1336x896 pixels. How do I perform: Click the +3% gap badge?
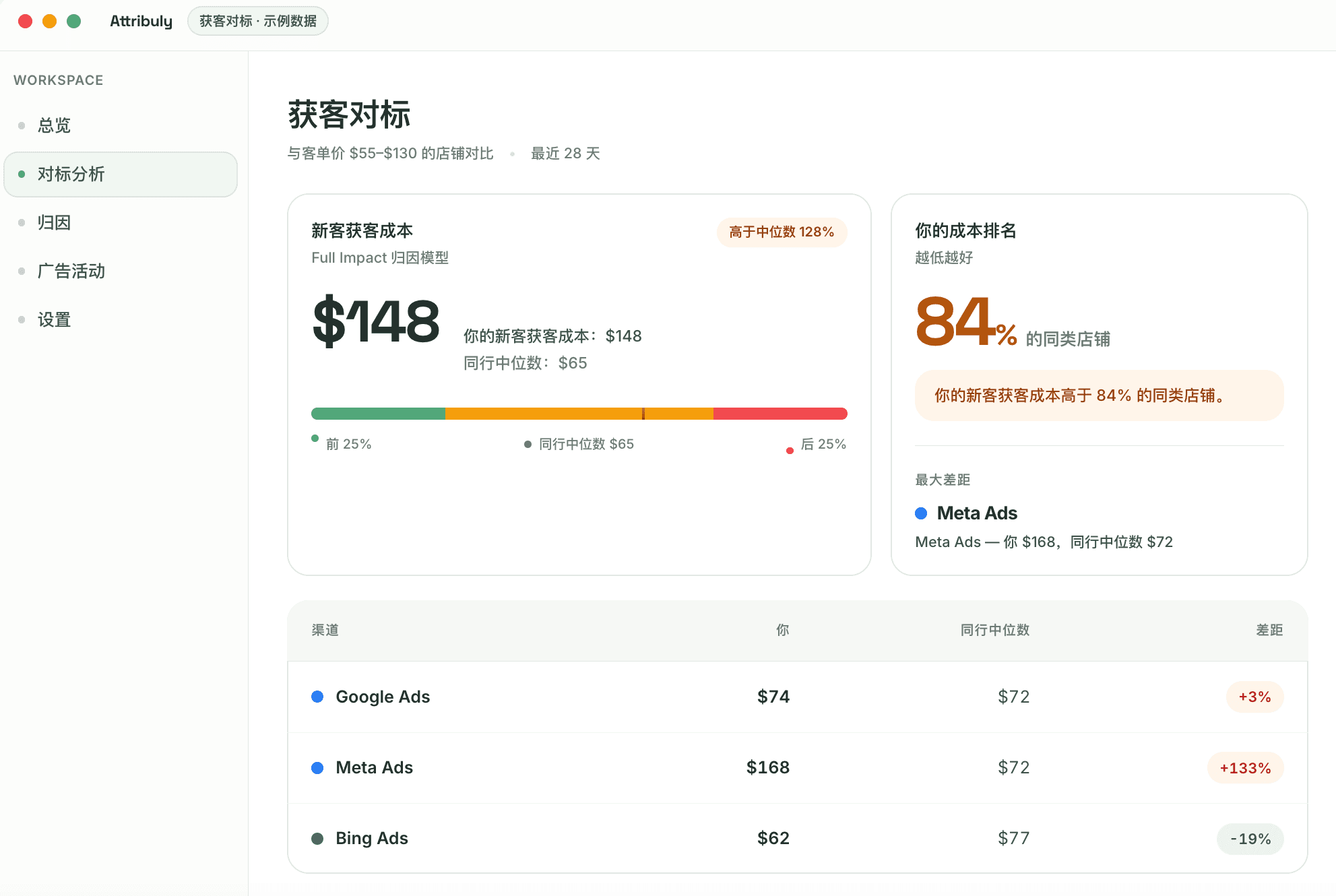[x=1254, y=697]
